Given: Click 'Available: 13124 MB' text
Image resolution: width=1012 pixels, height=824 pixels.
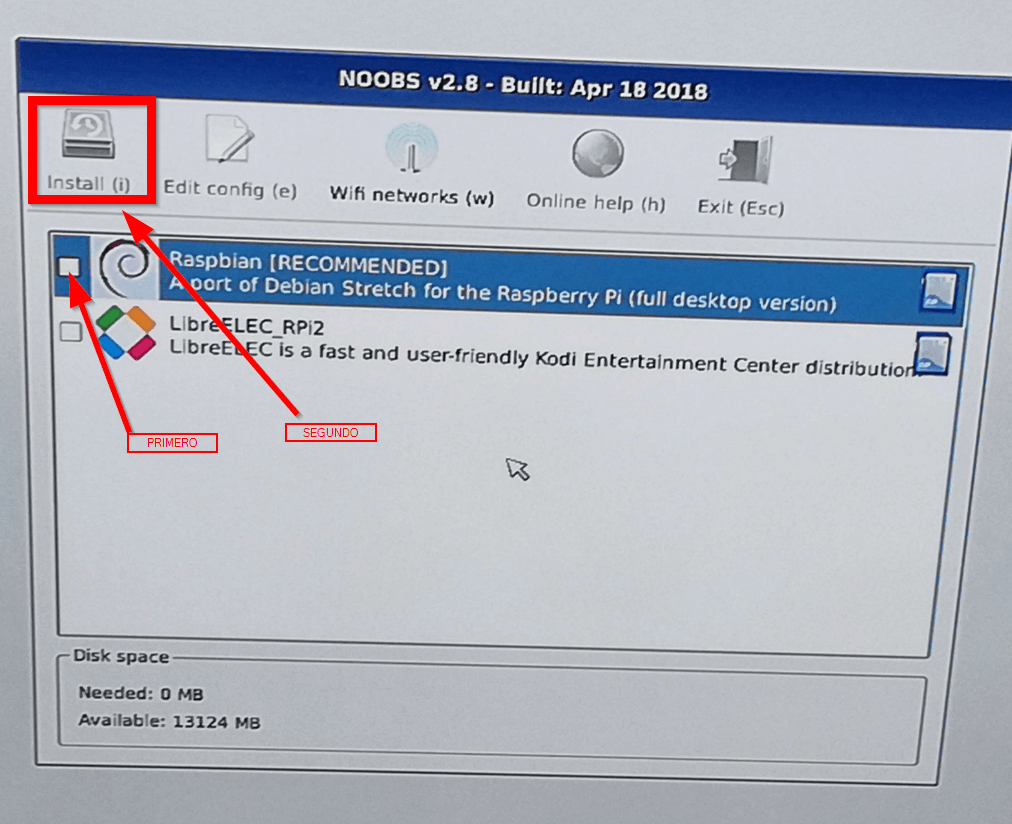Looking at the screenshot, I should pyautogui.click(x=169, y=721).
